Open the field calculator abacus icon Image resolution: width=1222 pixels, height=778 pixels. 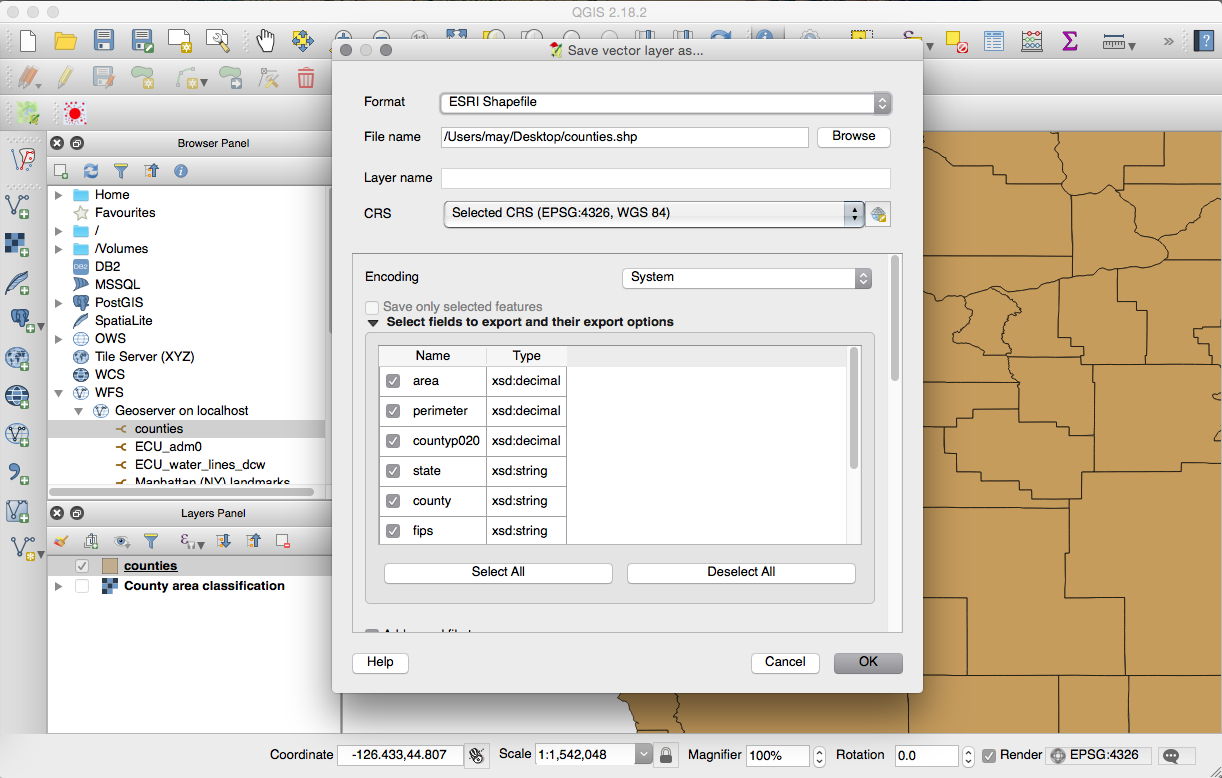pyautogui.click(x=1031, y=41)
